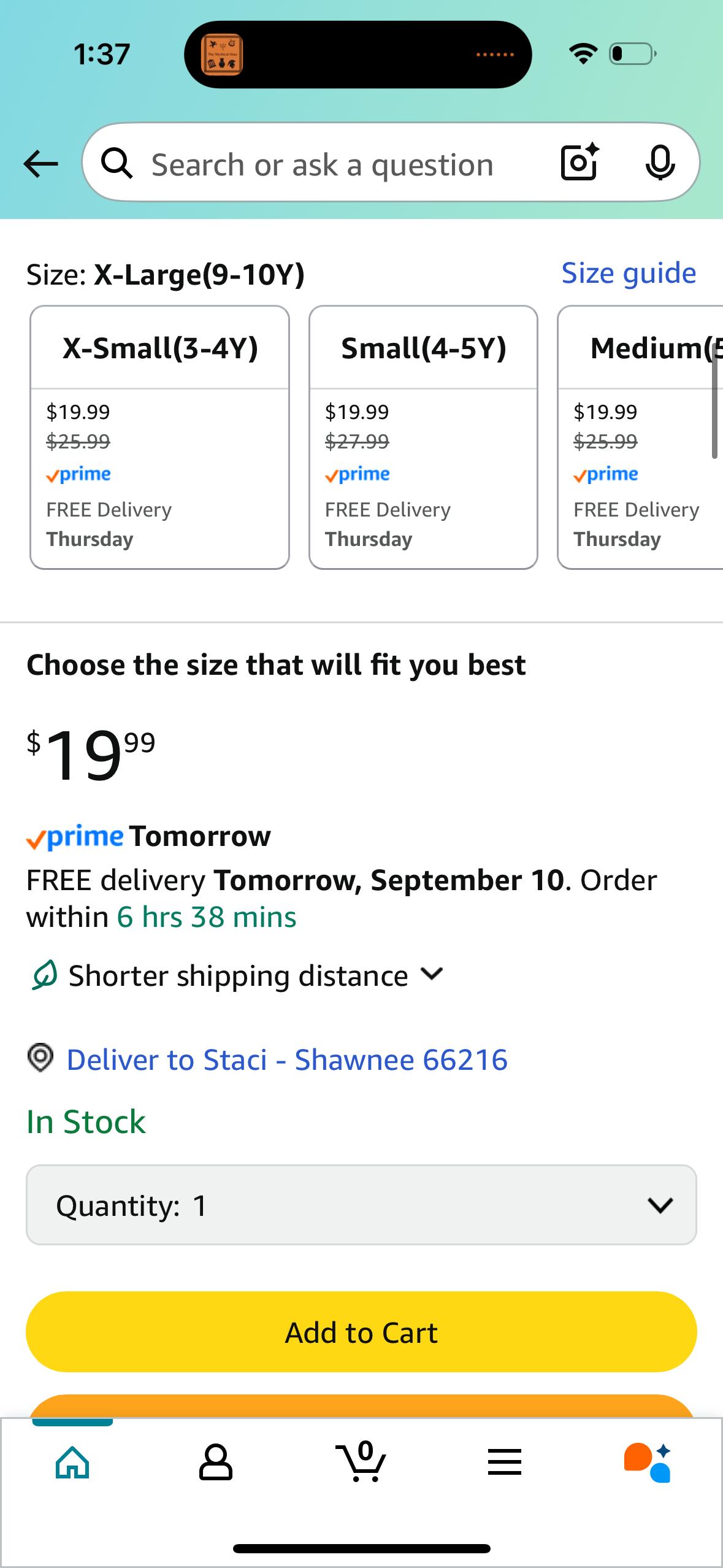Open the Size guide link
The image size is (723, 1568).
click(x=629, y=274)
